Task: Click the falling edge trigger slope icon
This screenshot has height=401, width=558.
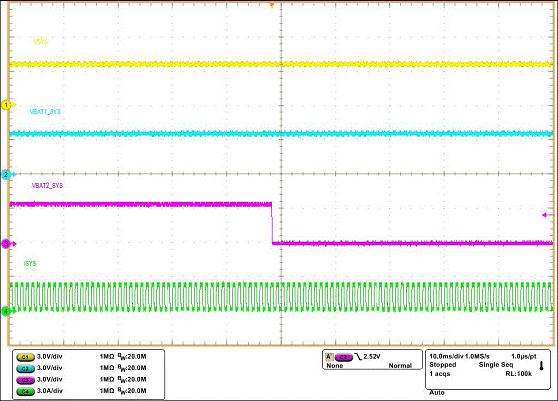Action: point(358,357)
